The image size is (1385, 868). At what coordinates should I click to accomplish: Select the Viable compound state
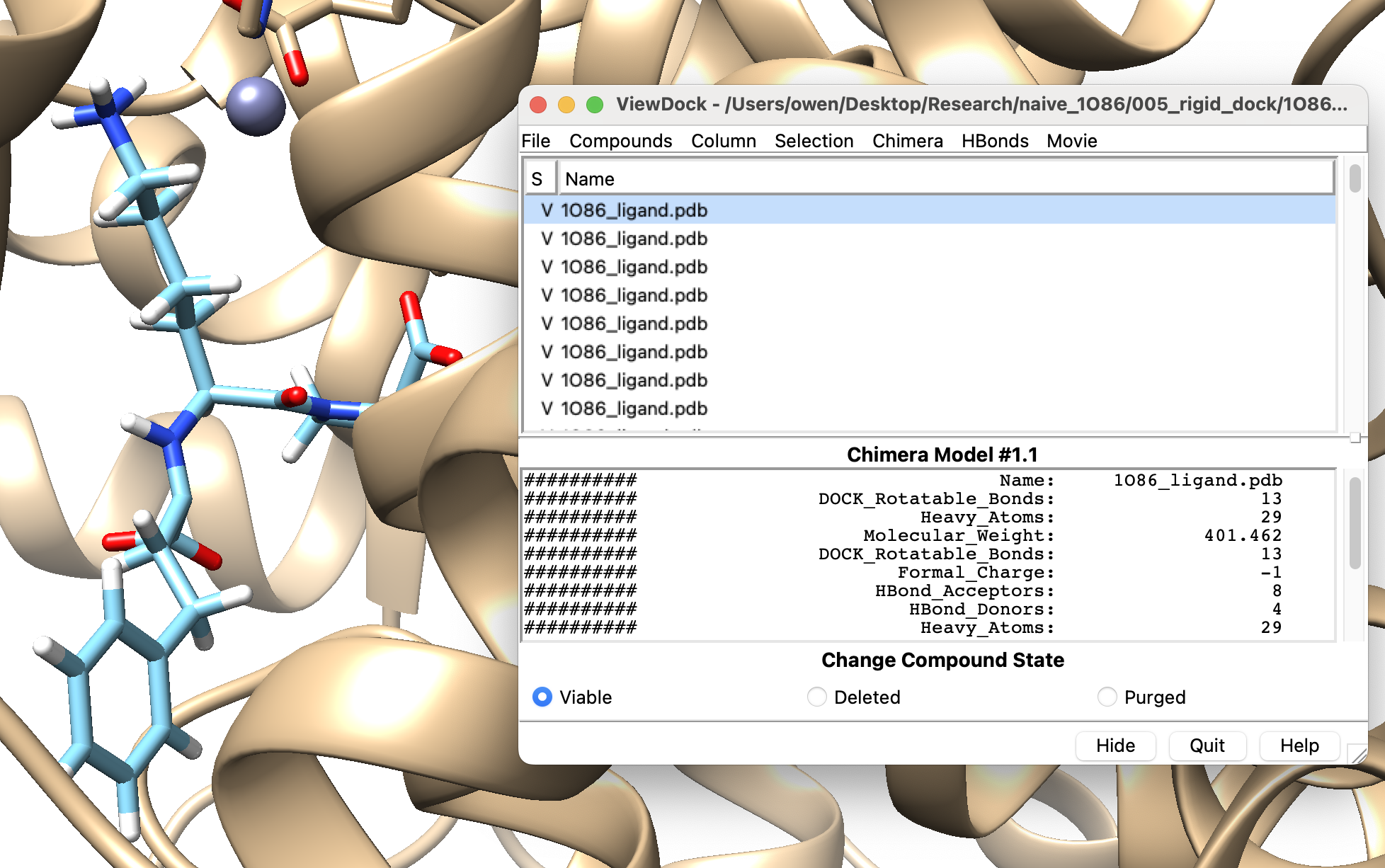pos(542,697)
